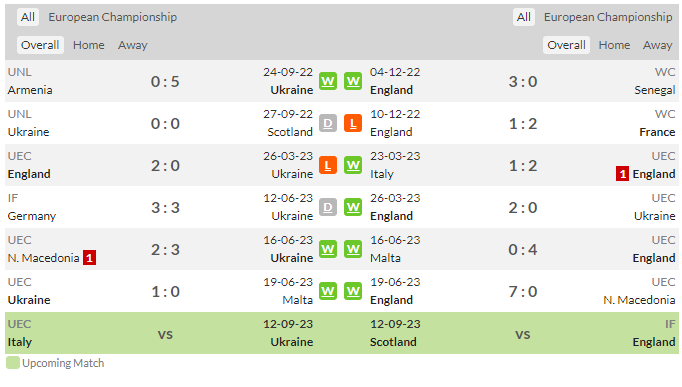Image resolution: width=682 pixels, height=387 pixels.
Task: Click the grey D badge for Germany–Ukraine
Action: (328, 207)
